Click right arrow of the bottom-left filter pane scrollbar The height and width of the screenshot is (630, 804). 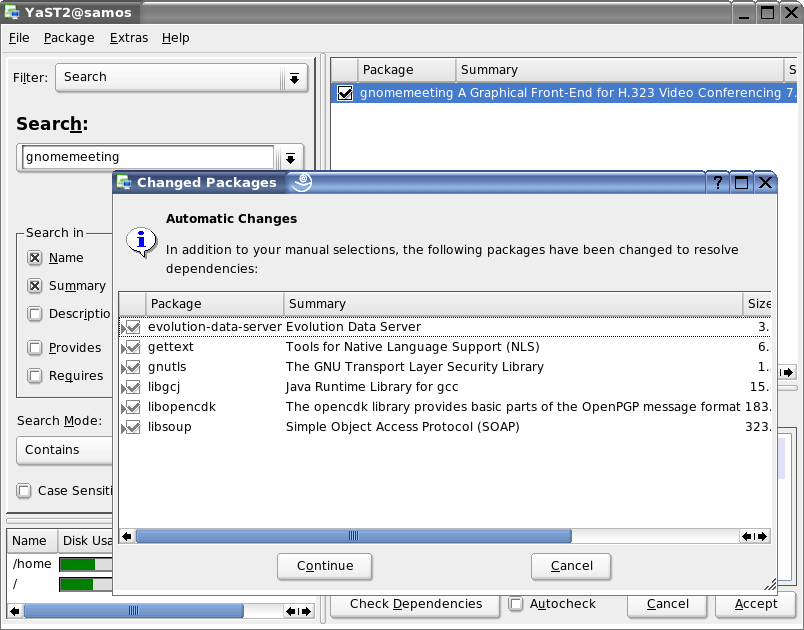tap(306, 611)
